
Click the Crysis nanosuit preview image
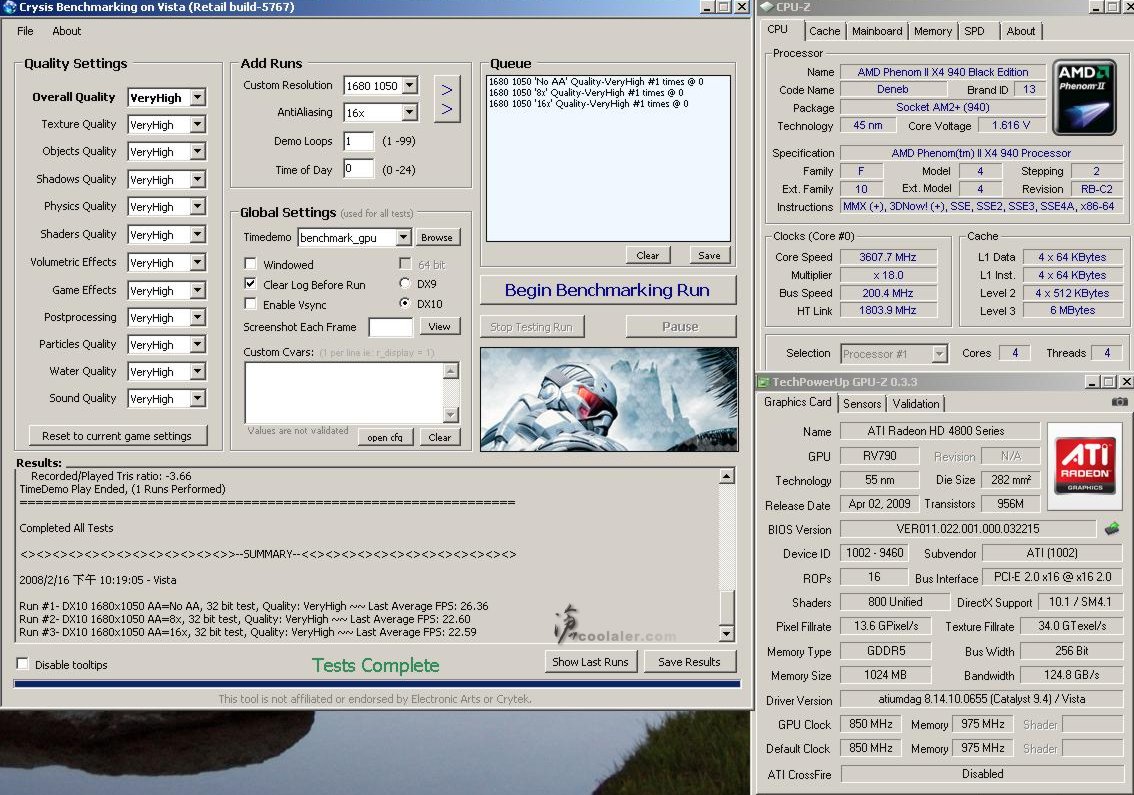(610, 399)
